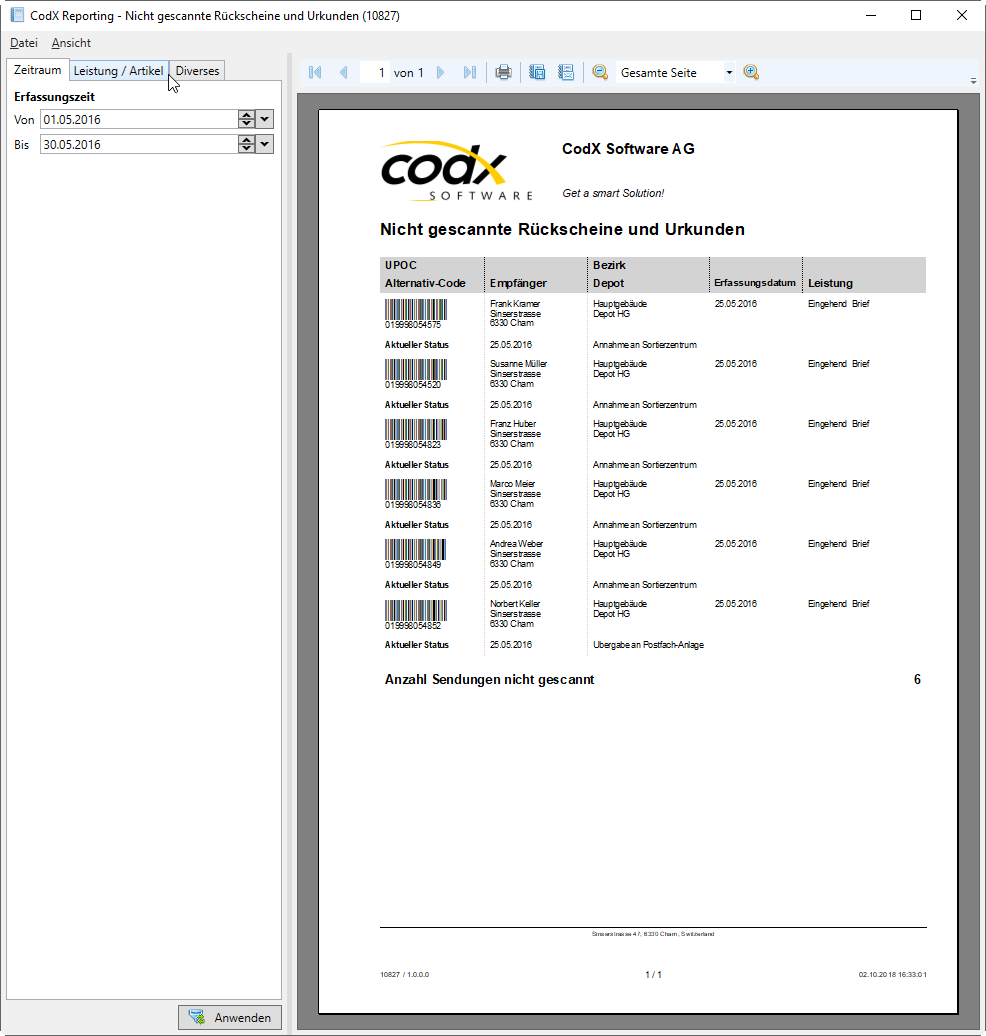986x1036 pixels.
Task: Zoom in using the plus magnifier
Action: [x=751, y=73]
